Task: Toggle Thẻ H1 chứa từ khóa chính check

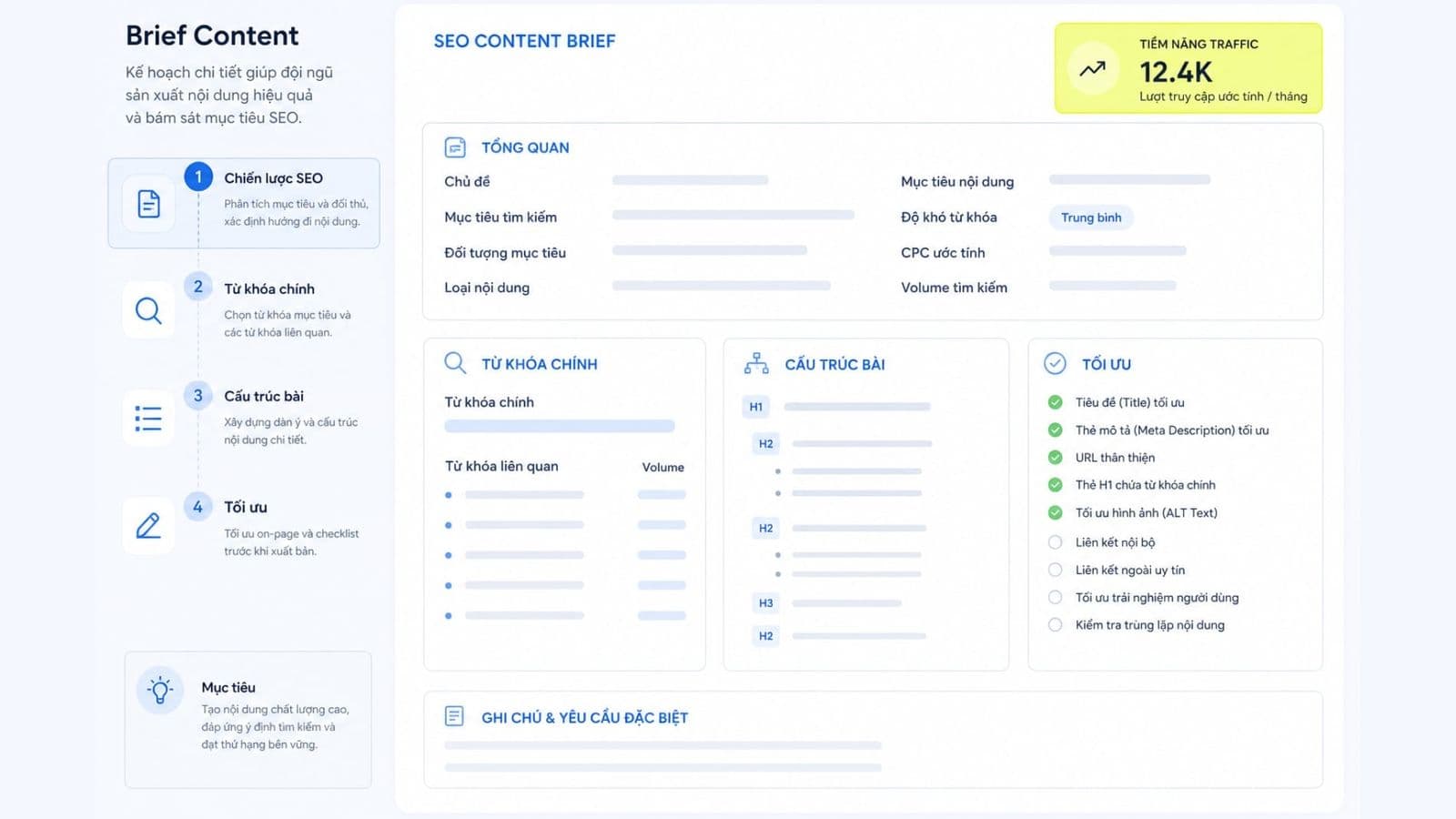Action: (1056, 485)
